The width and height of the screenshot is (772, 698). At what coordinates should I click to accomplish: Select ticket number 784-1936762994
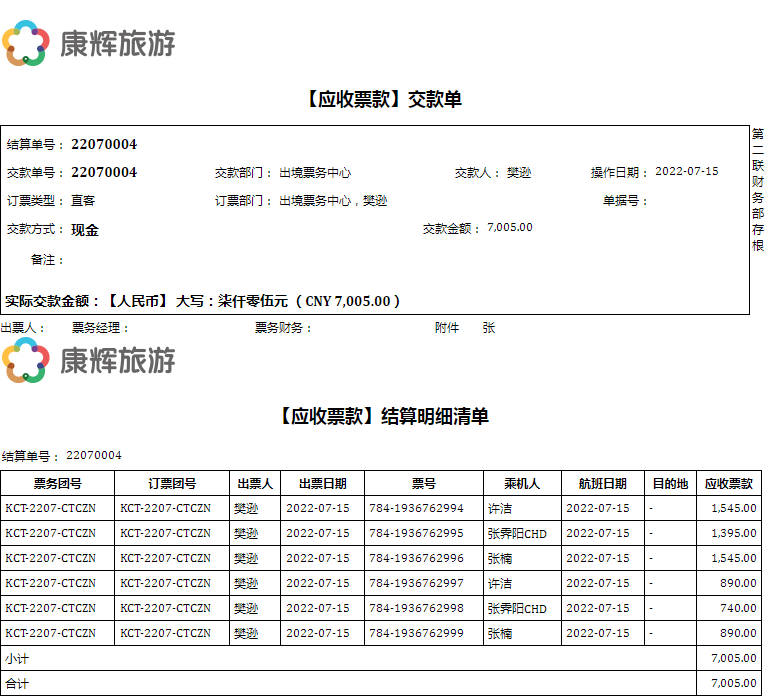[416, 508]
